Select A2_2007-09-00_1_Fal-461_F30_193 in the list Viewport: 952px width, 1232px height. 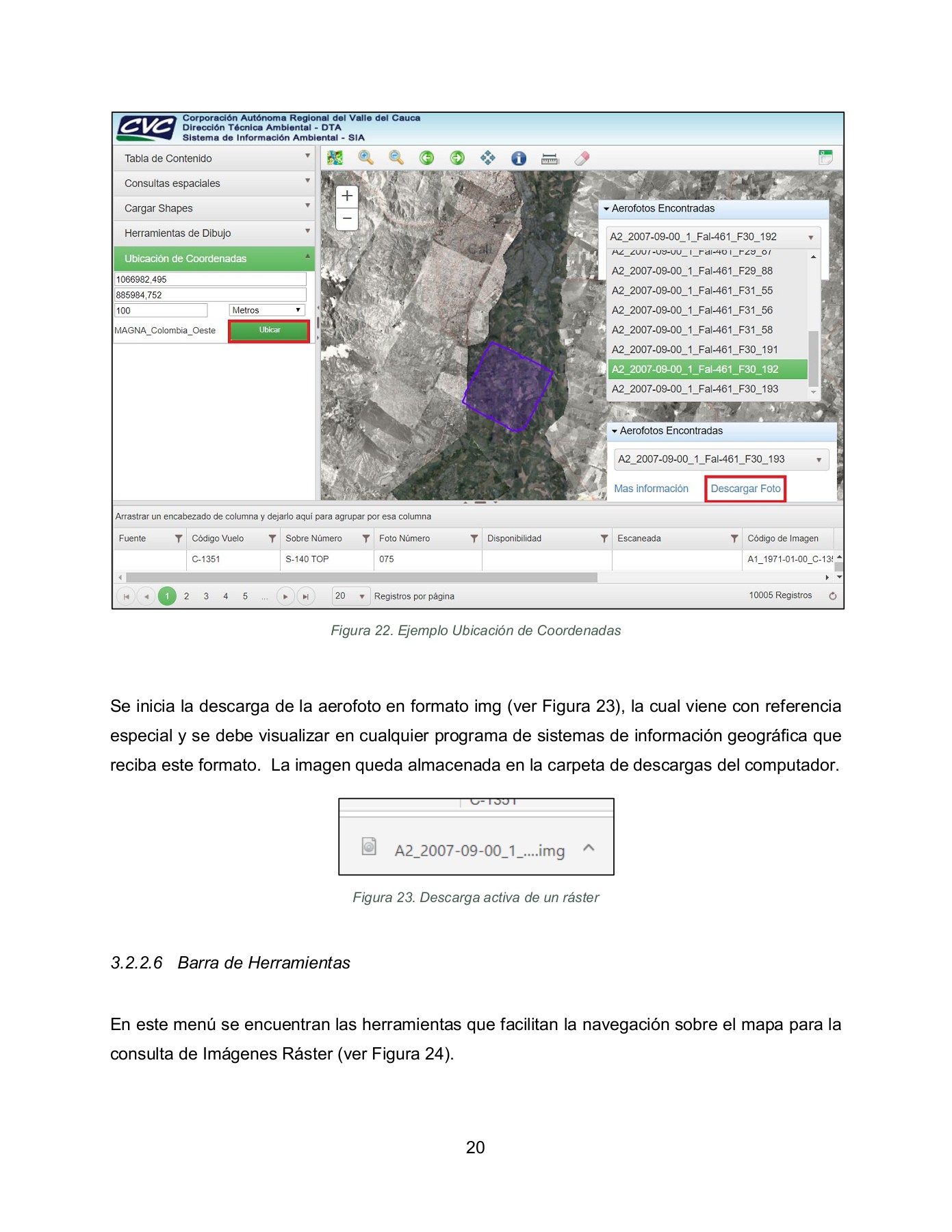point(695,389)
